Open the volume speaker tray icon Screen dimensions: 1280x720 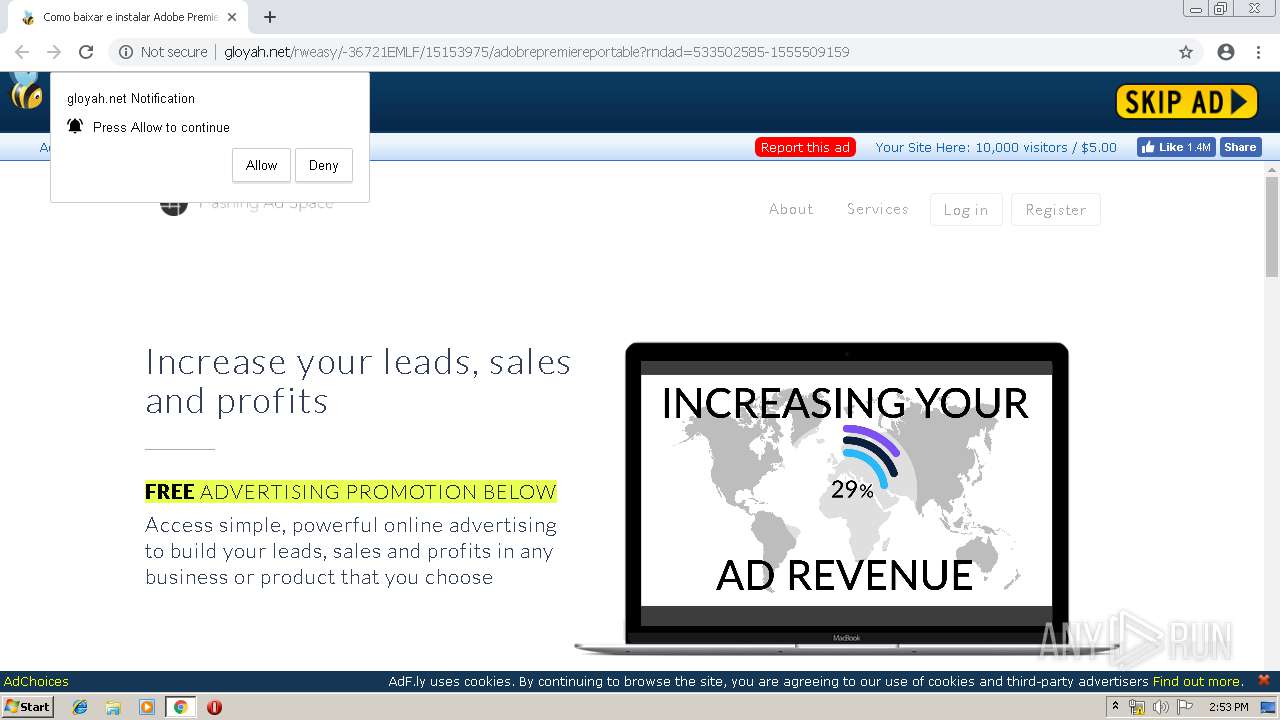pyautogui.click(x=1160, y=707)
